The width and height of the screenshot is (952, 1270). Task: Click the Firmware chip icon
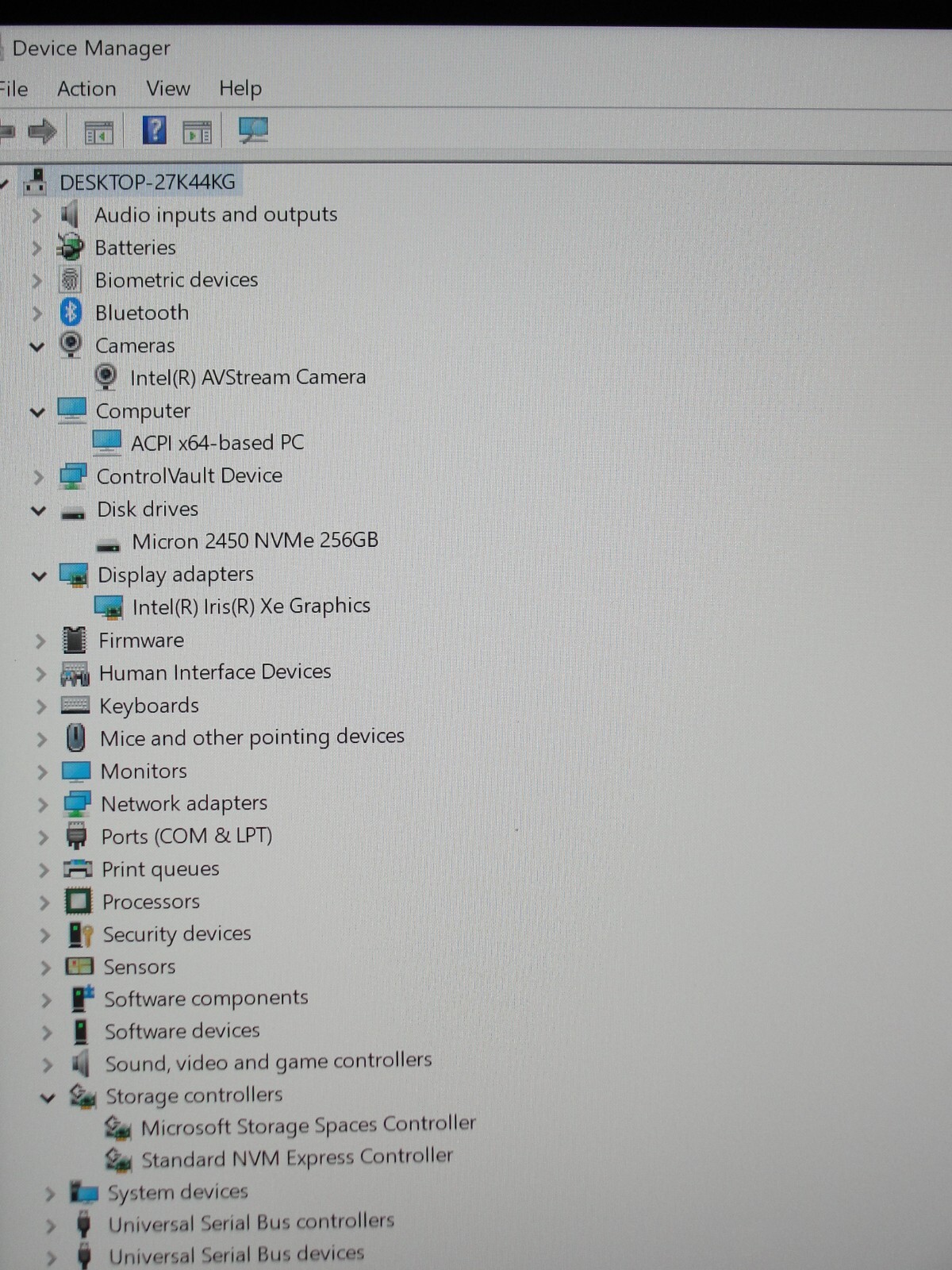pyautogui.click(x=75, y=640)
